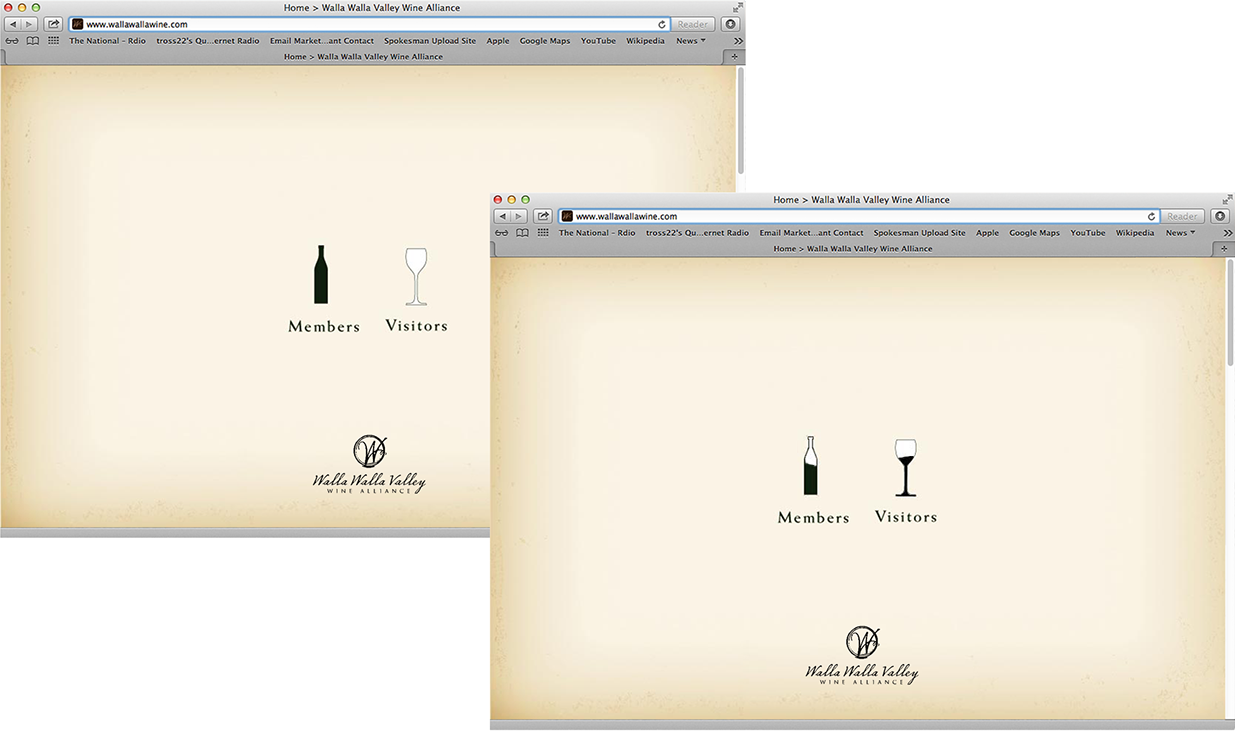Click the full dark wine bottle in rear window
This screenshot has height=731, width=1235.
tap(321, 274)
